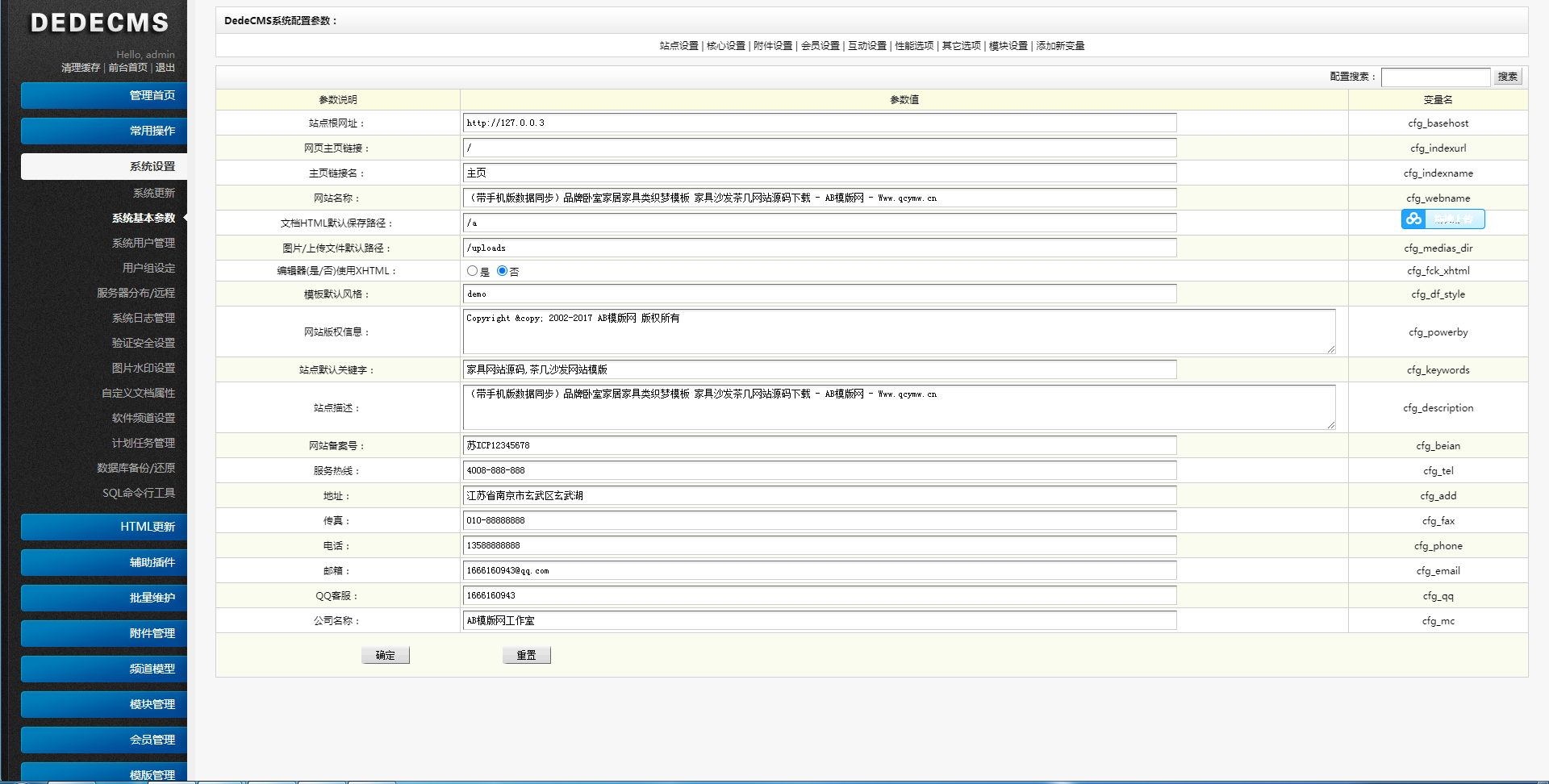Image resolution: width=1549 pixels, height=784 pixels.
Task: Focus the 公司名称 input field
Action: 820,620
